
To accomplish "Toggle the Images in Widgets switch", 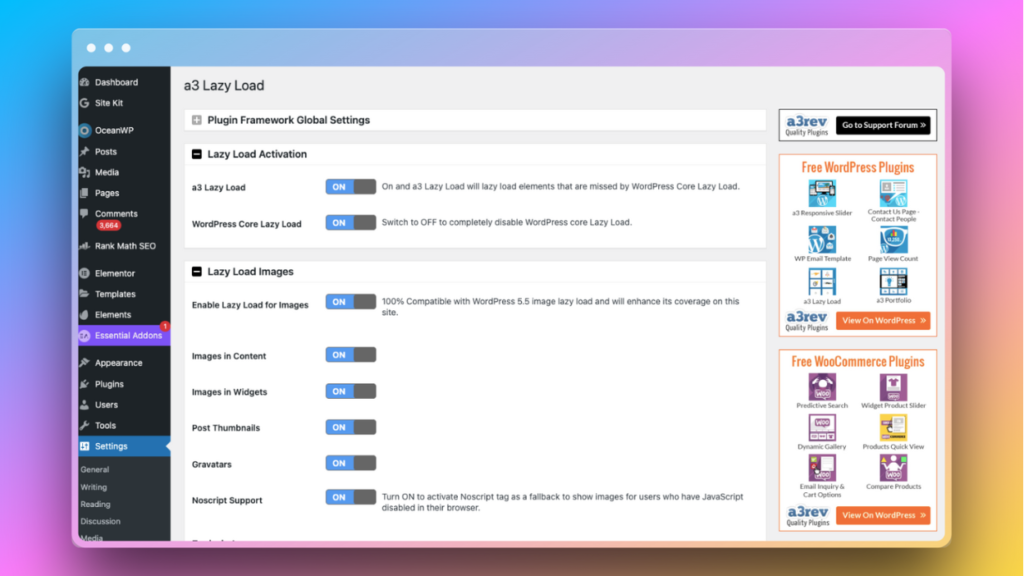I will point(351,391).
